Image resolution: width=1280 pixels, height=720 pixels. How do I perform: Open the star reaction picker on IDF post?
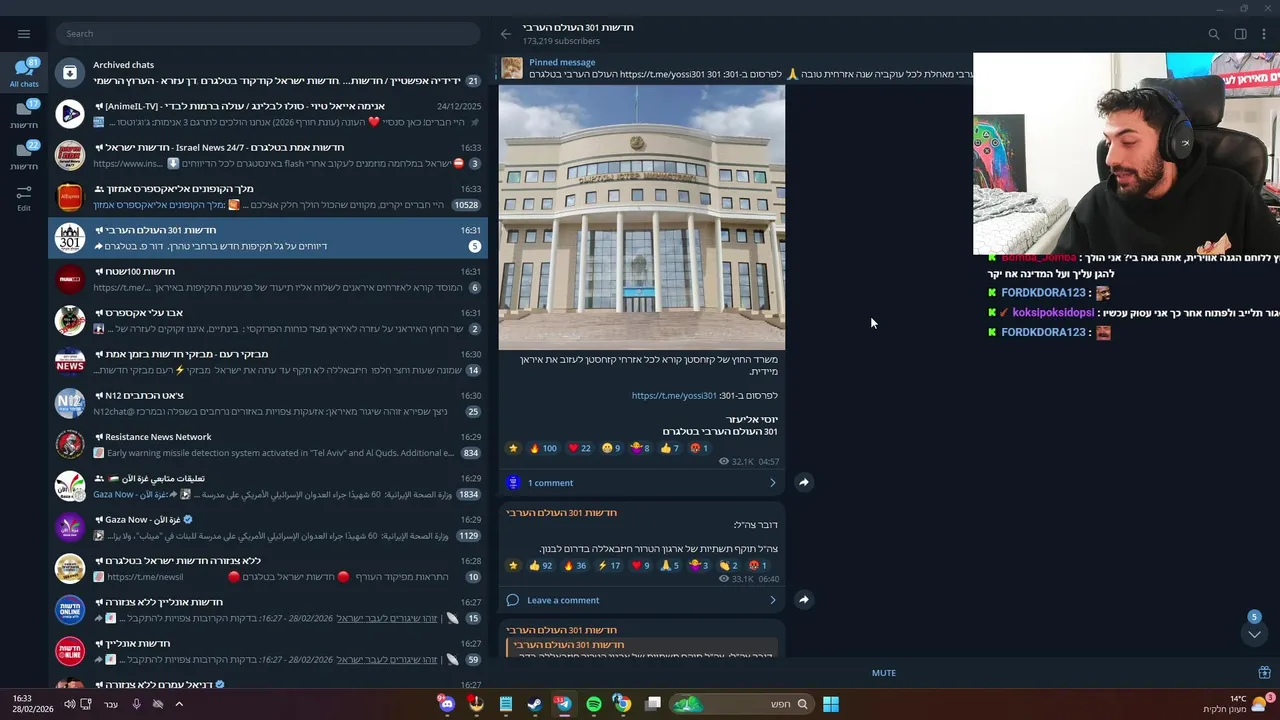click(x=513, y=566)
